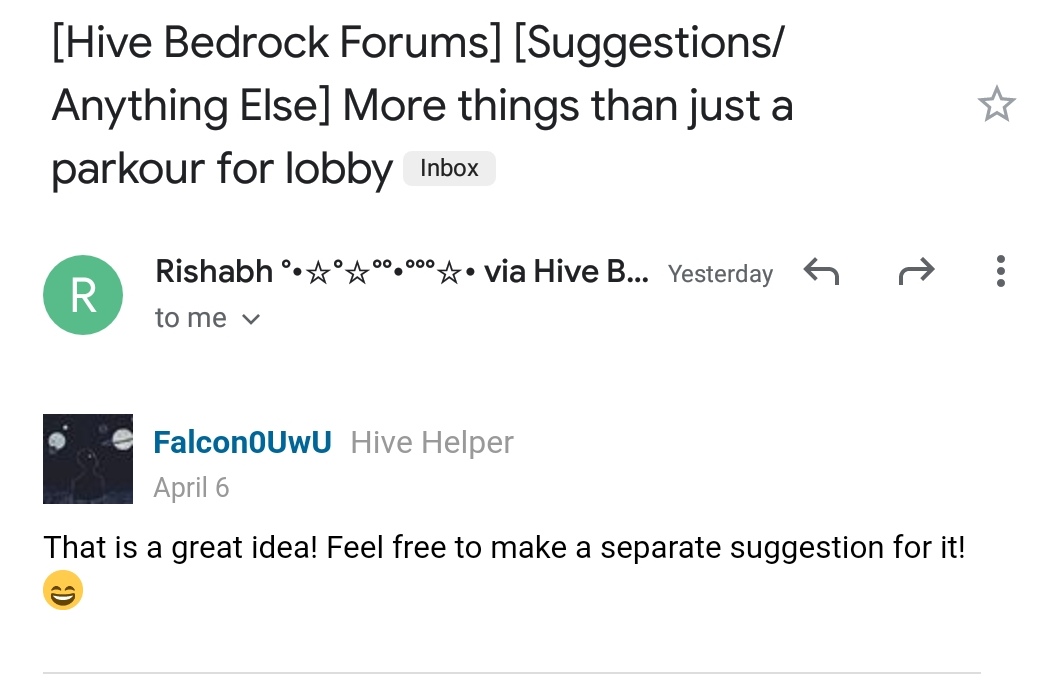
Task: Select the sender name Rishabh
Action: pyautogui.click(x=214, y=271)
